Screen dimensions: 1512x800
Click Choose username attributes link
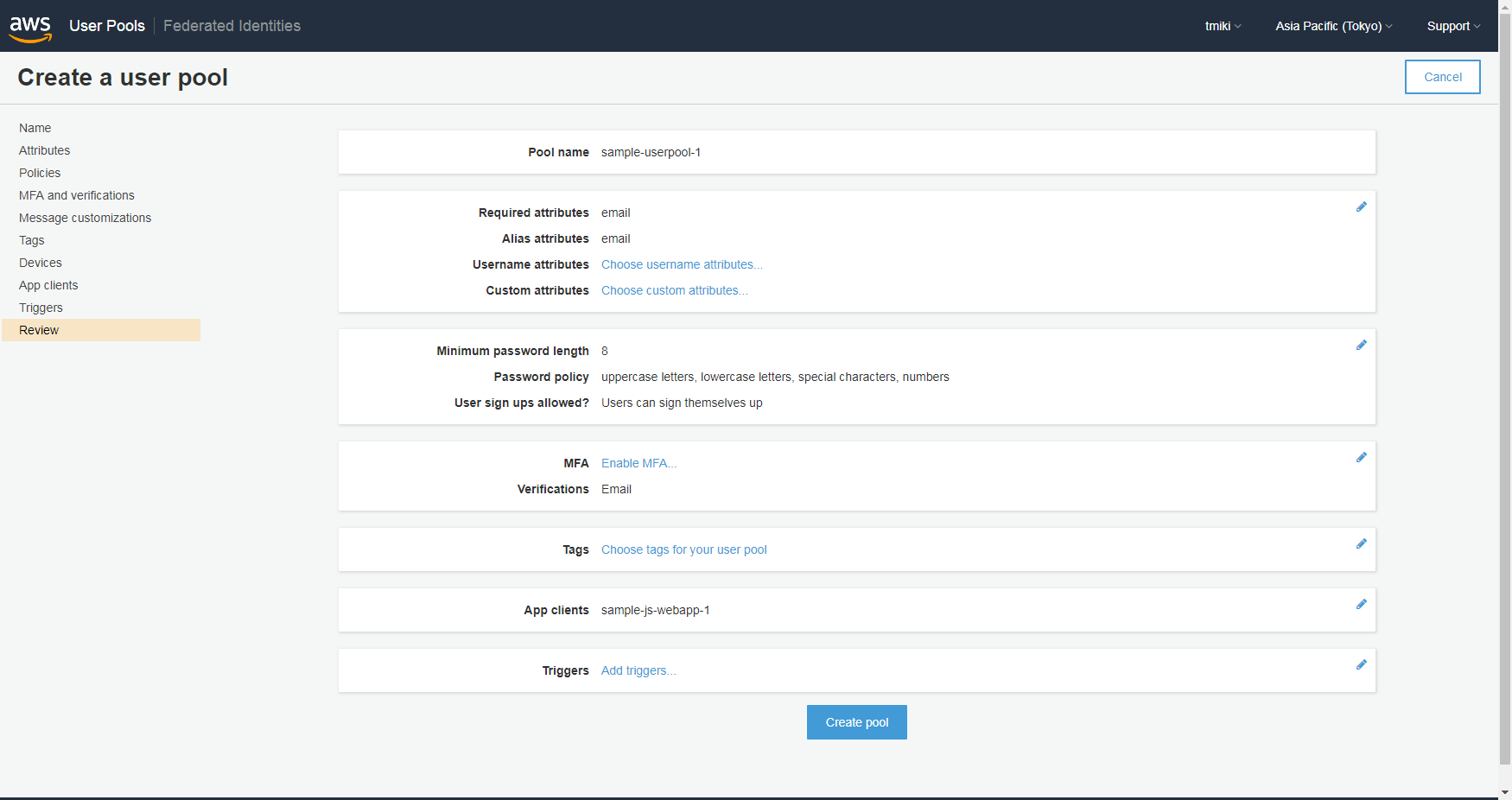[x=682, y=264]
